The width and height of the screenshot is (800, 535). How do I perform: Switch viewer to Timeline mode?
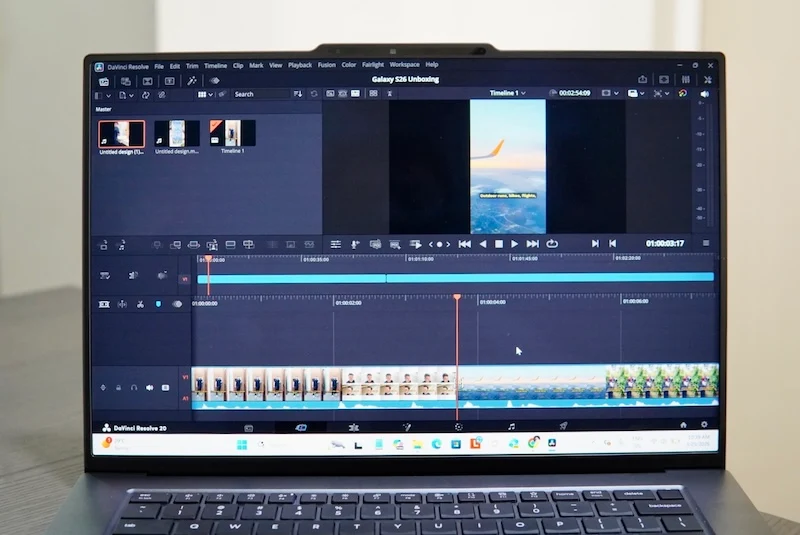355,93
